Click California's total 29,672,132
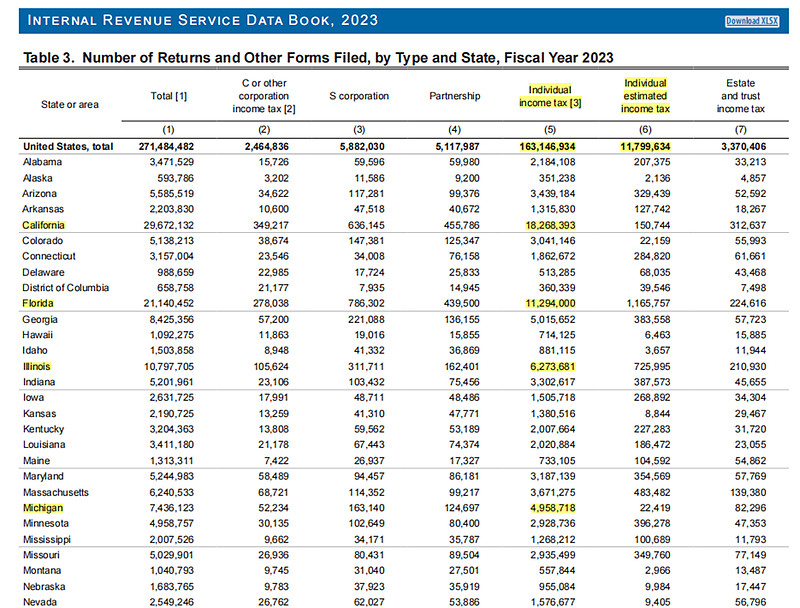Viewport: 800px width, 608px height. 169,225
